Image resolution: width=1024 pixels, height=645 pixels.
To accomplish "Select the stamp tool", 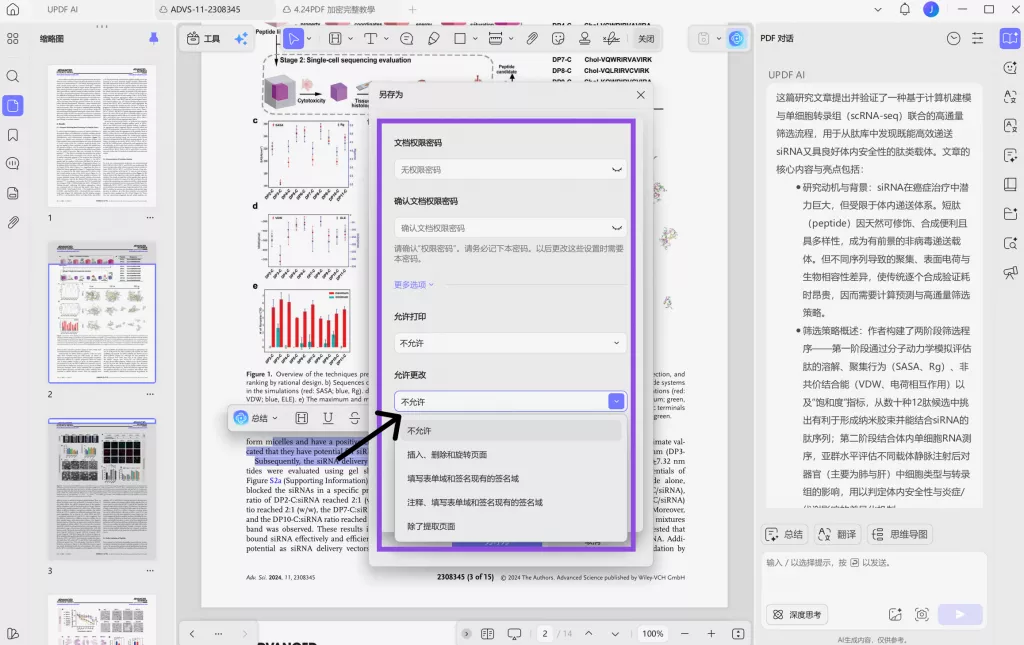I will click(x=584, y=39).
